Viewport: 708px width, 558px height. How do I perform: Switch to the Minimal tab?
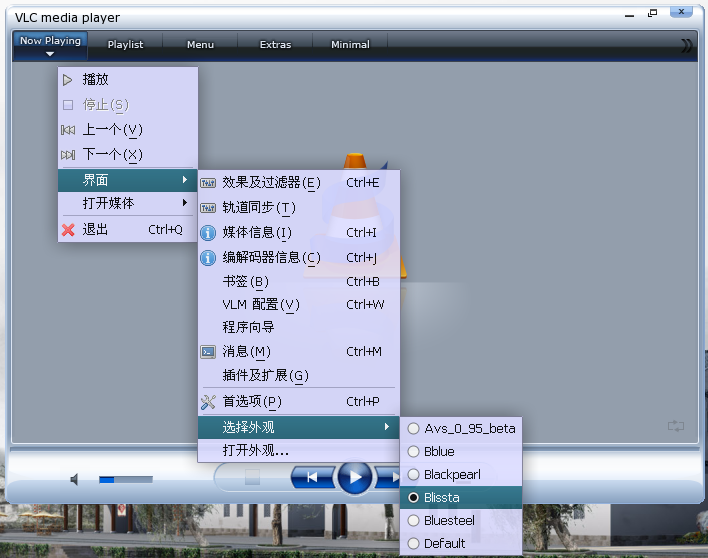[350, 45]
